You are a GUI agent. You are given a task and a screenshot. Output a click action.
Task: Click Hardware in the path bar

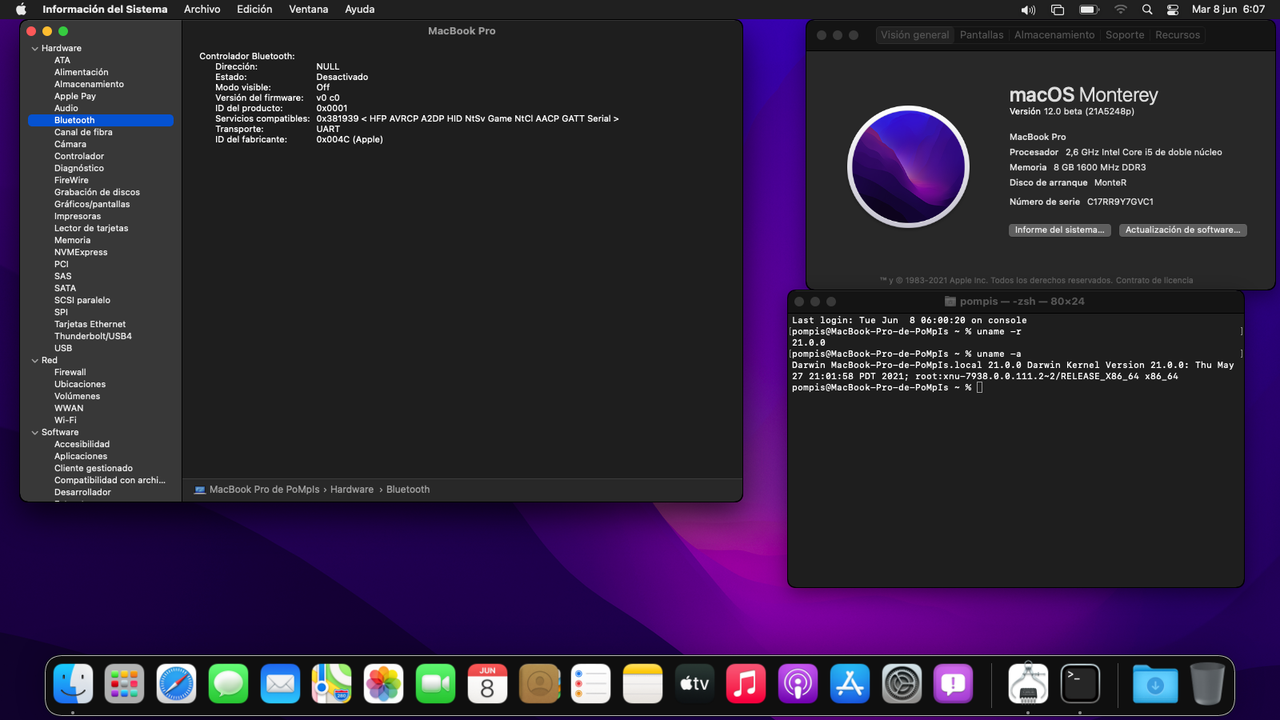(x=352, y=489)
